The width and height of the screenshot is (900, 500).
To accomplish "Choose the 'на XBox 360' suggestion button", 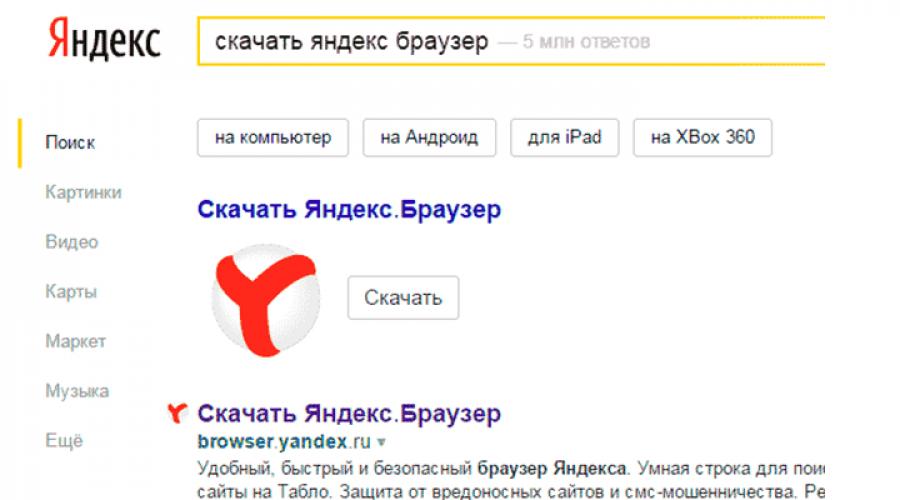I will (x=703, y=138).
